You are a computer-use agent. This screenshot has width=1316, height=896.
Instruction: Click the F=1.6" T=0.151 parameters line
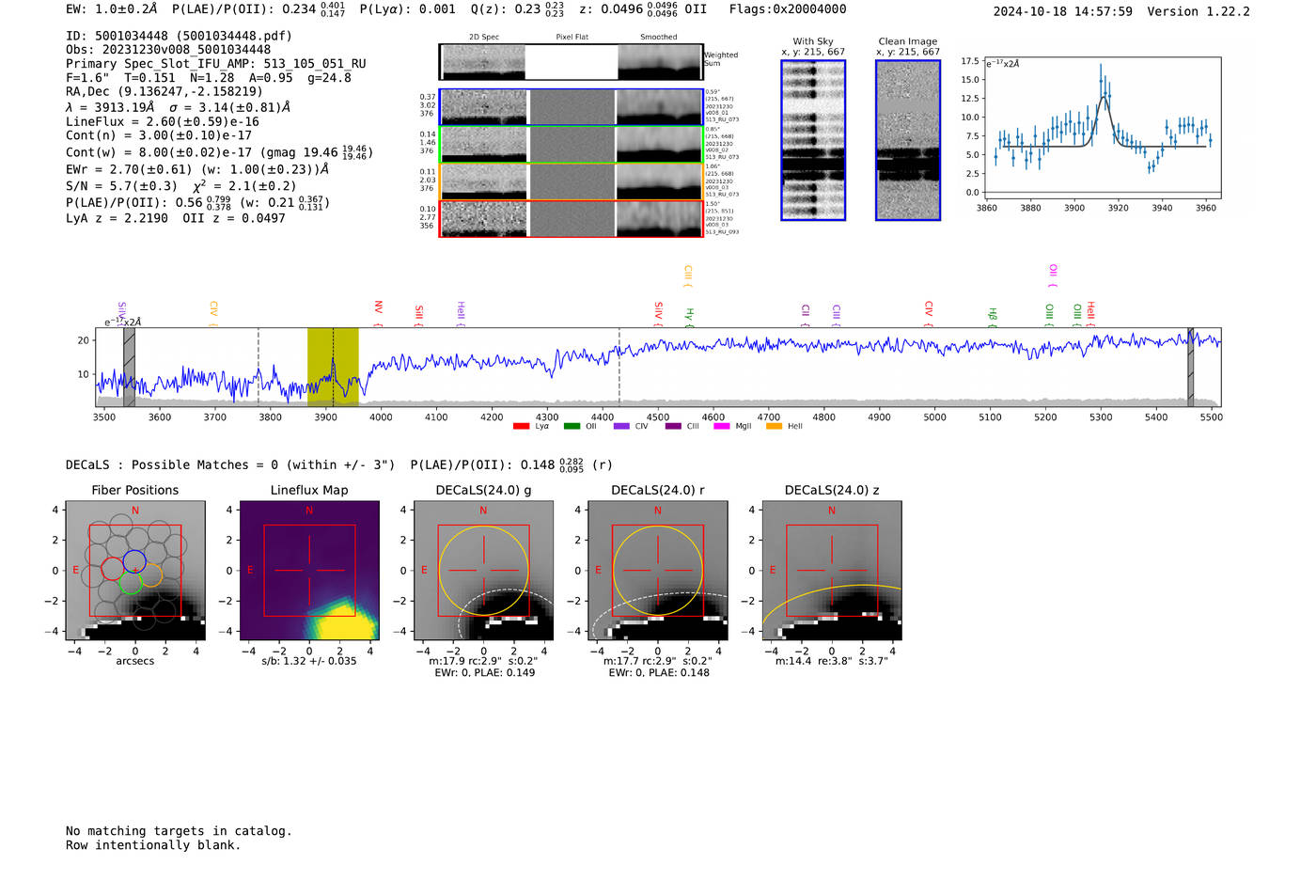tap(209, 78)
